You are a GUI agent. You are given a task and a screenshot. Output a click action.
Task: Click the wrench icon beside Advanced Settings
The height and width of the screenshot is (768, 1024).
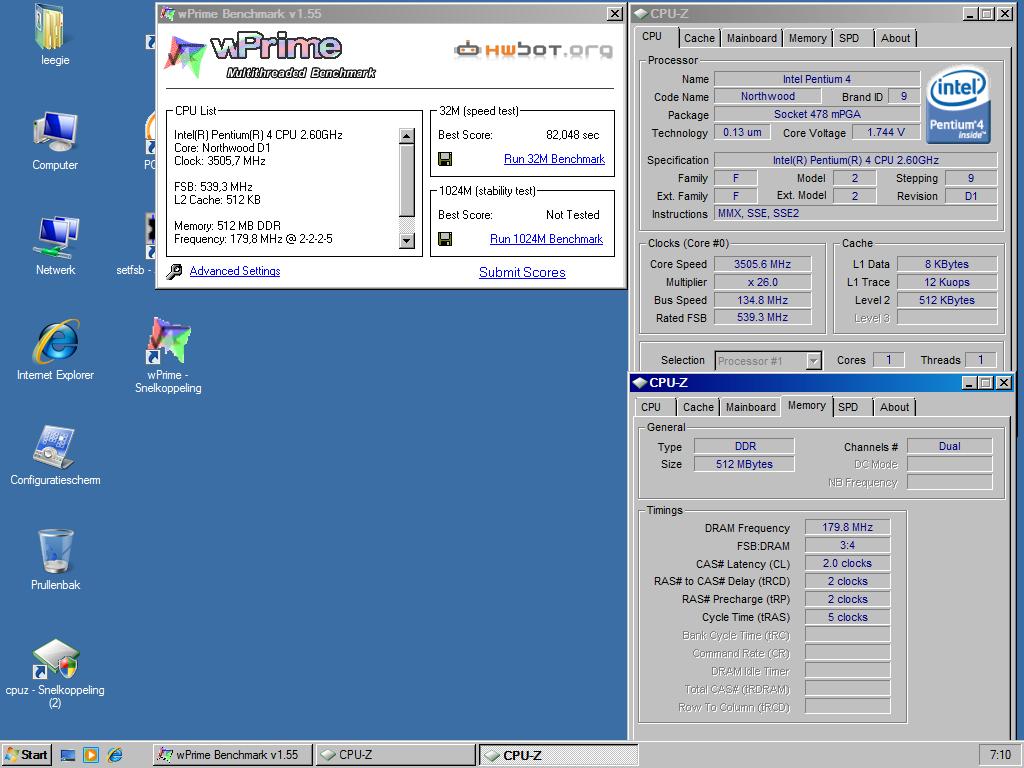pos(174,271)
